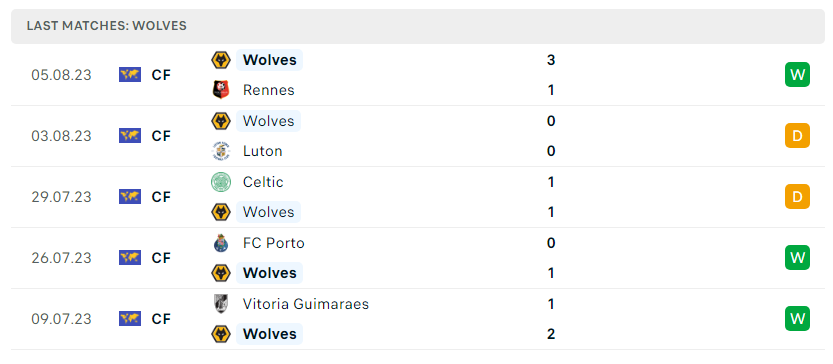Viewport: 833px width, 364px height.
Task: Click the world flag icon for 09.07.23
Action: pos(130,319)
